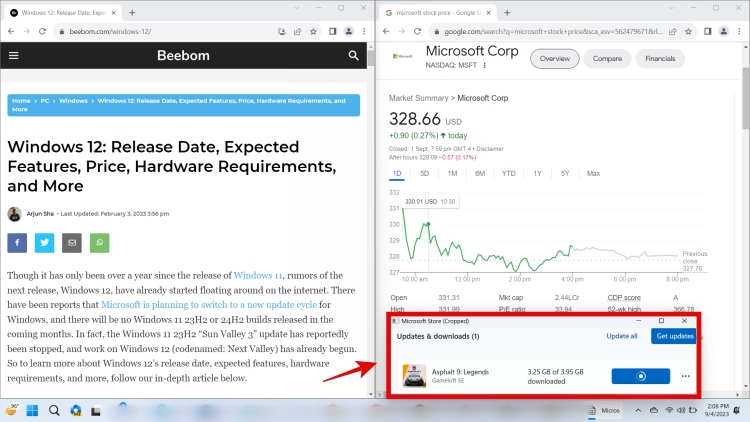This screenshot has height=422, width=750.
Task: Open the Financials tab
Action: coord(660,59)
